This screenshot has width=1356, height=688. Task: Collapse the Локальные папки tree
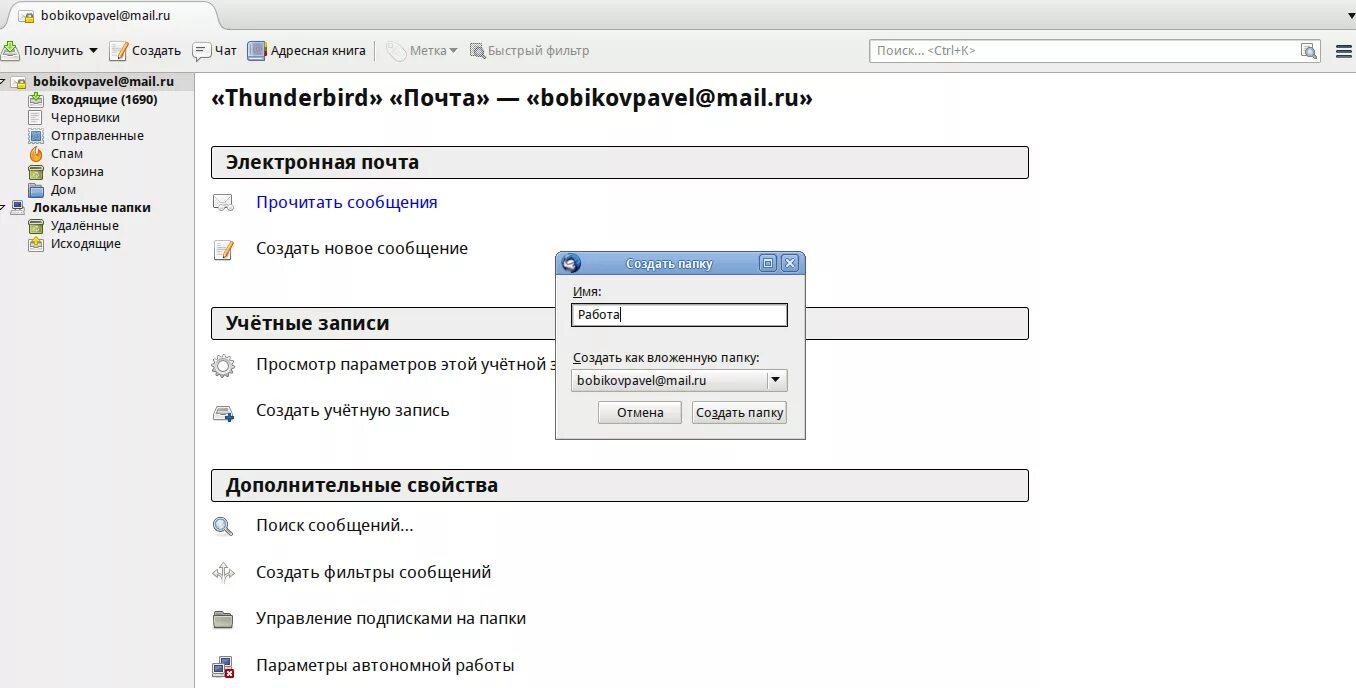pyautogui.click(x=3, y=207)
